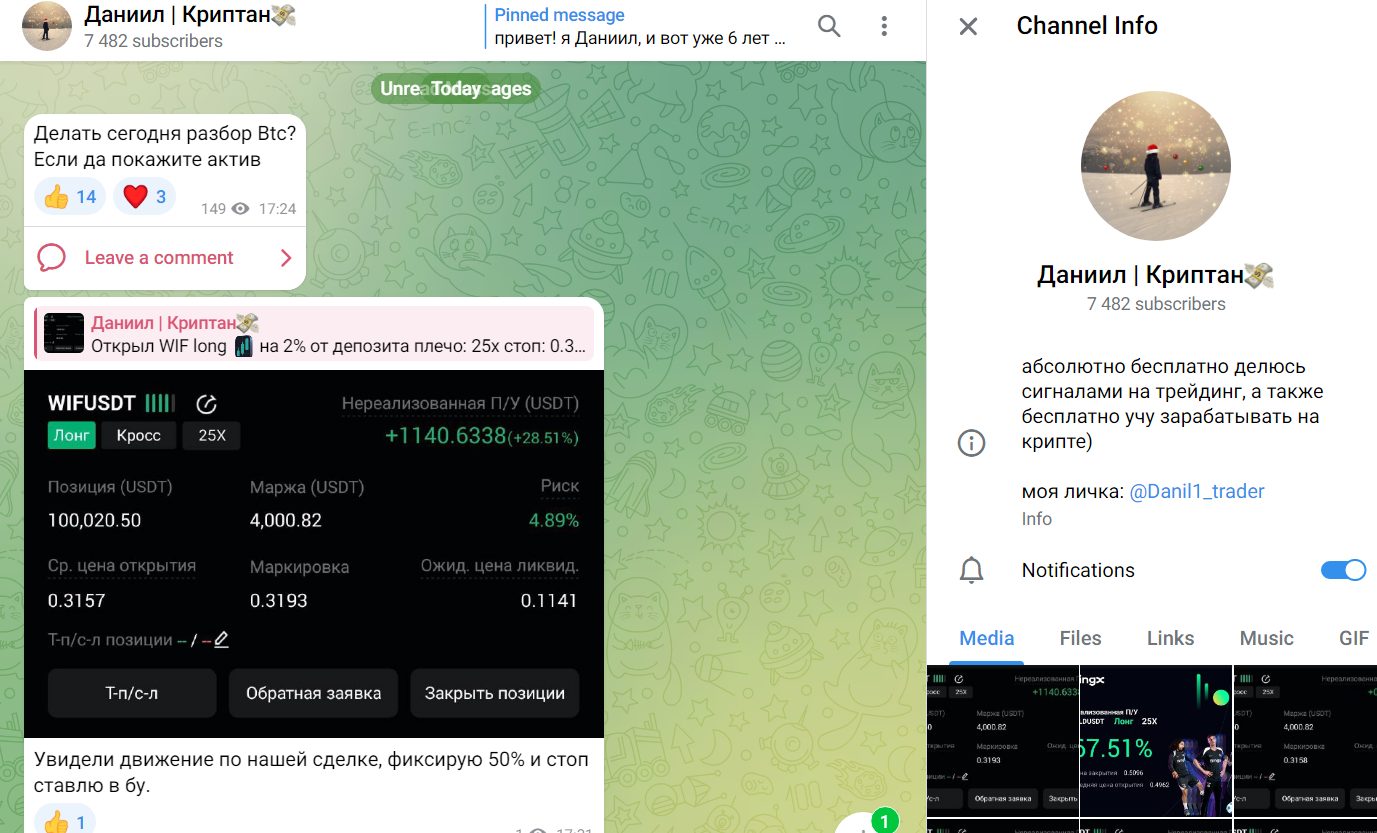Click the bell icon beside Notifications
Viewport: 1377px width, 833px height.
pyautogui.click(x=971, y=570)
